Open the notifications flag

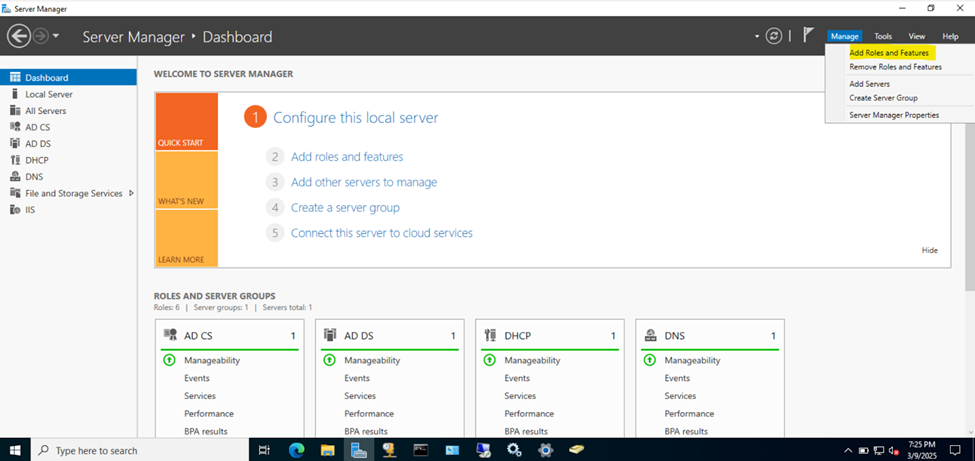tap(808, 35)
